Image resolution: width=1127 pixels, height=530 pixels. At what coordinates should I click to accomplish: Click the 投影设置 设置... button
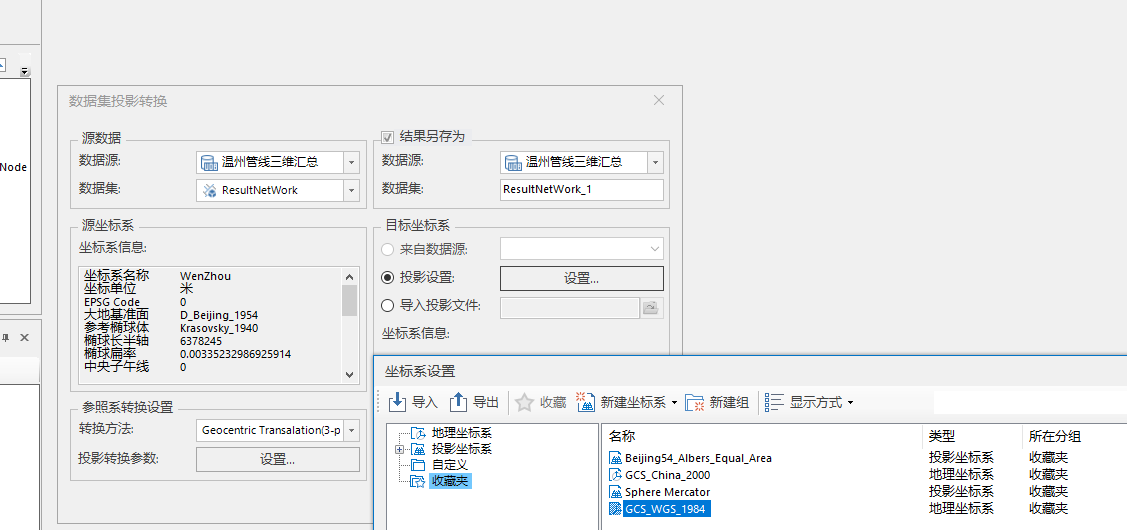click(x=581, y=278)
